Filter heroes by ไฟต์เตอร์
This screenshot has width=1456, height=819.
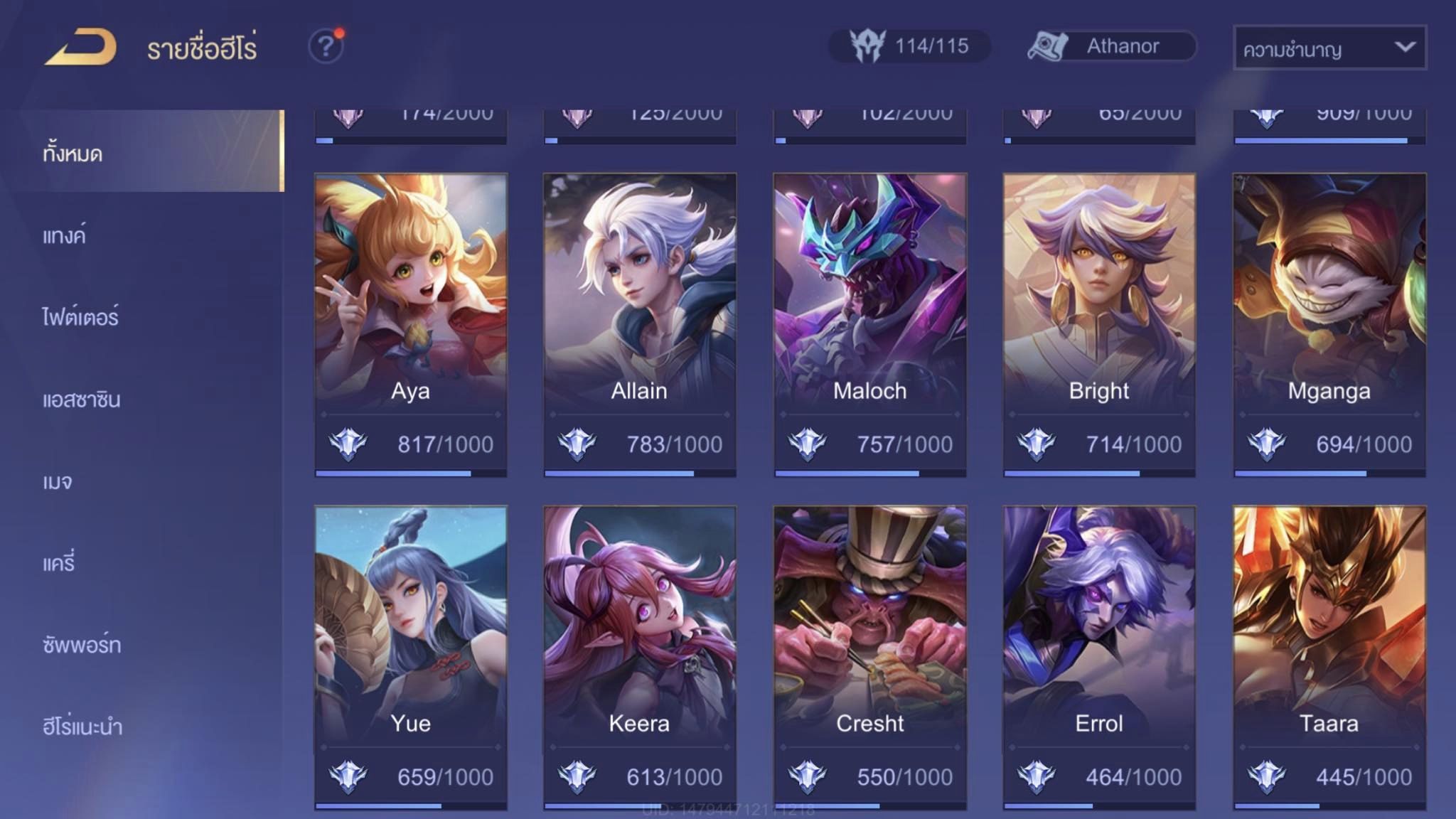(80, 316)
